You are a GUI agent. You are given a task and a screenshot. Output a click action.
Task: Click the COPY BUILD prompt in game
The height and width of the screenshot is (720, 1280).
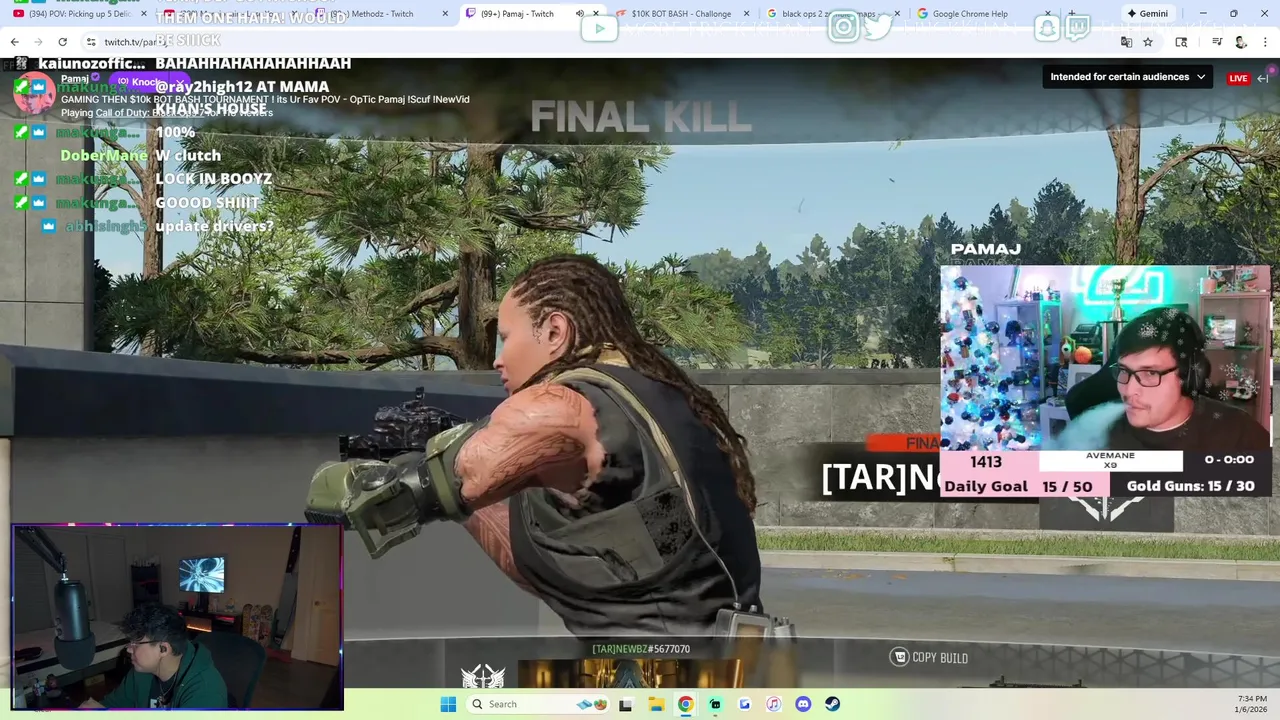(929, 657)
